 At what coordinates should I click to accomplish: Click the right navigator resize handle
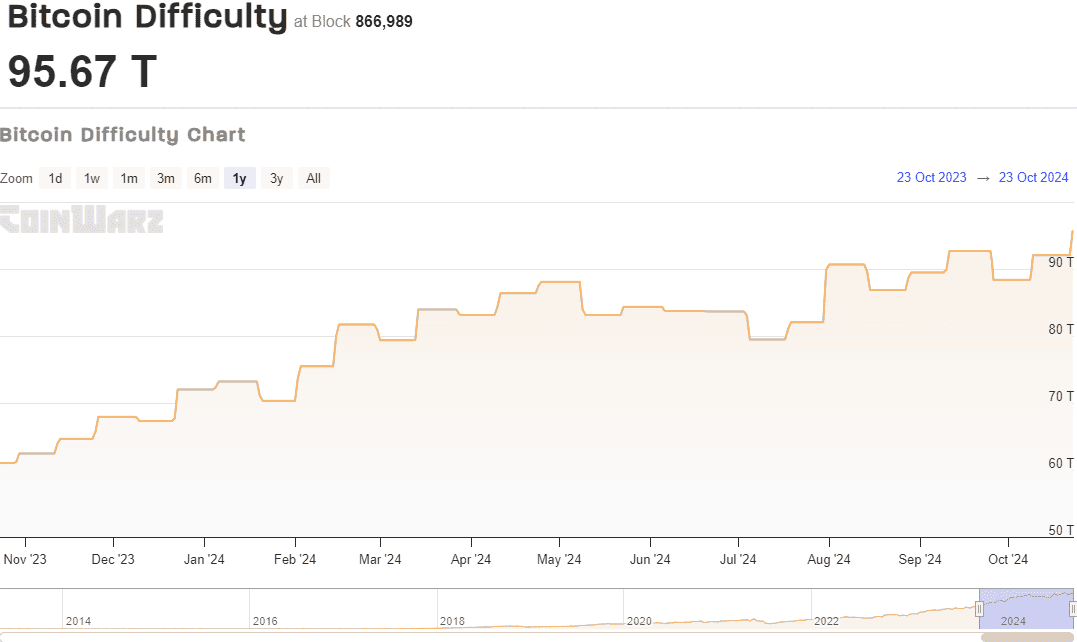[1072, 608]
